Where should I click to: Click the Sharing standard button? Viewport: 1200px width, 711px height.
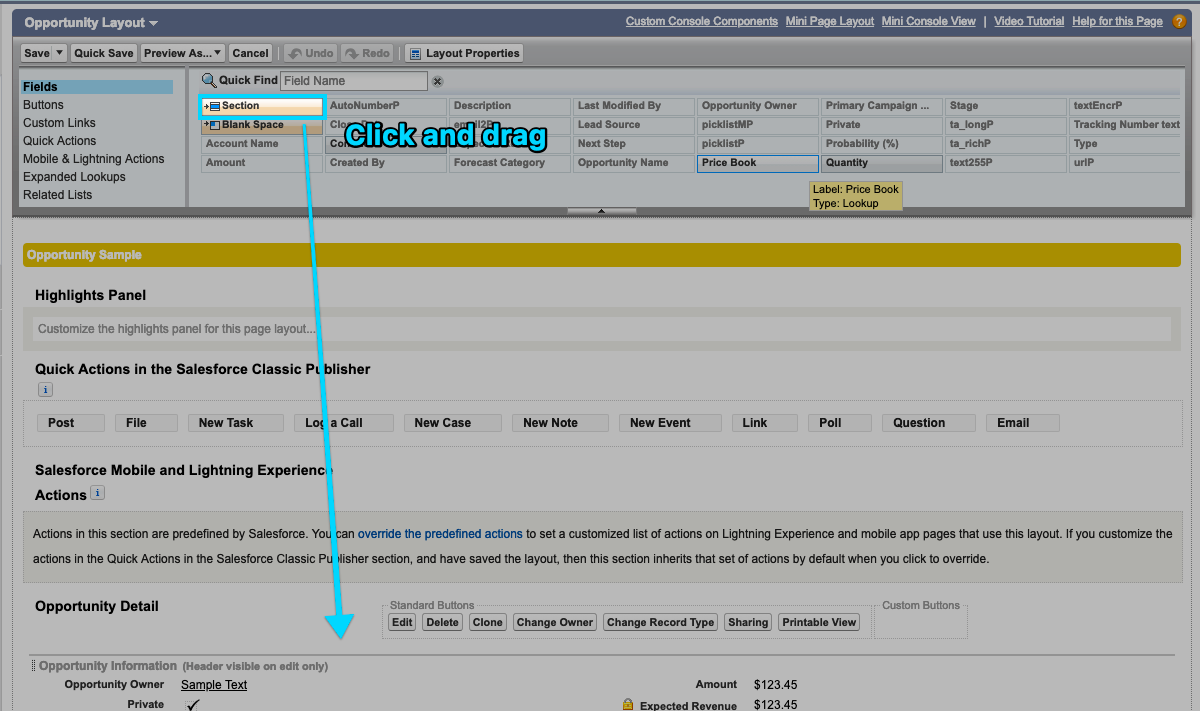(x=748, y=622)
